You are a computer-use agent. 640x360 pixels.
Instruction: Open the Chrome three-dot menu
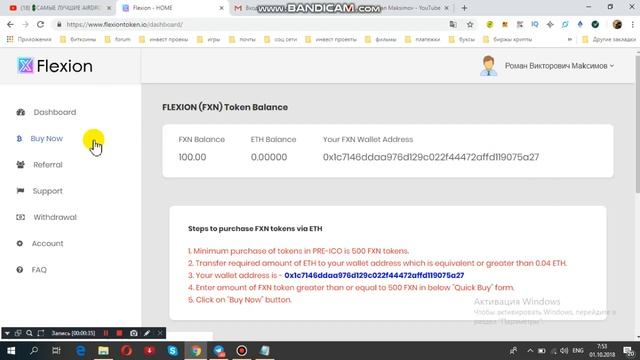click(x=633, y=24)
